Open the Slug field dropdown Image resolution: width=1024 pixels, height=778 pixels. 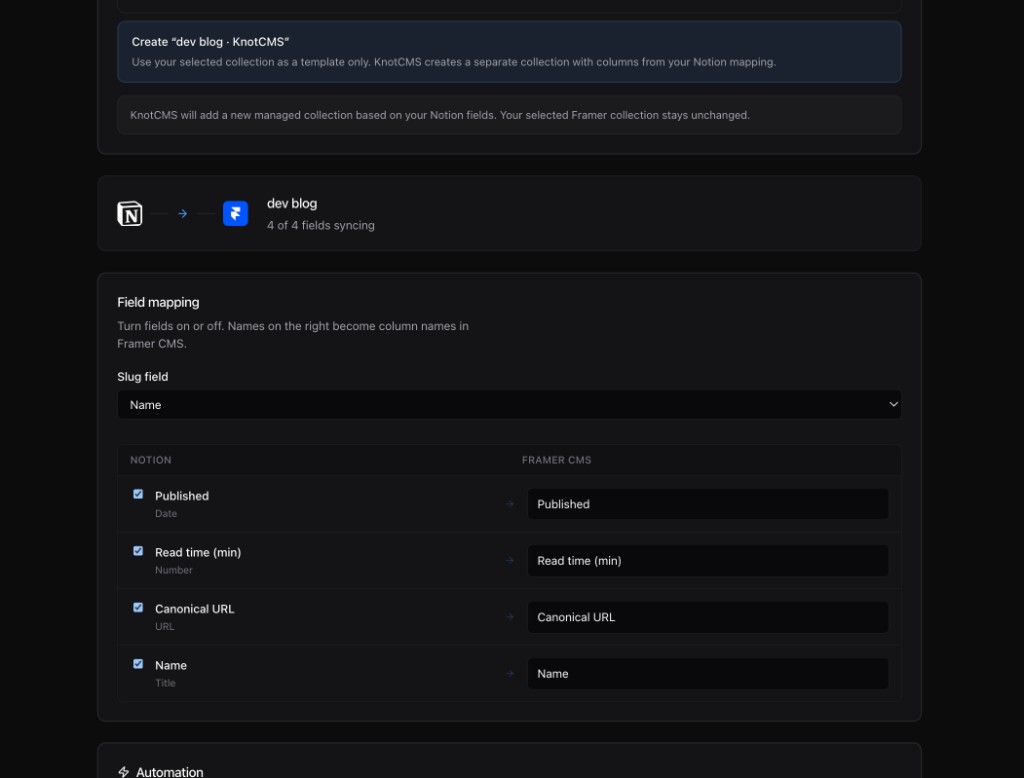[509, 405]
